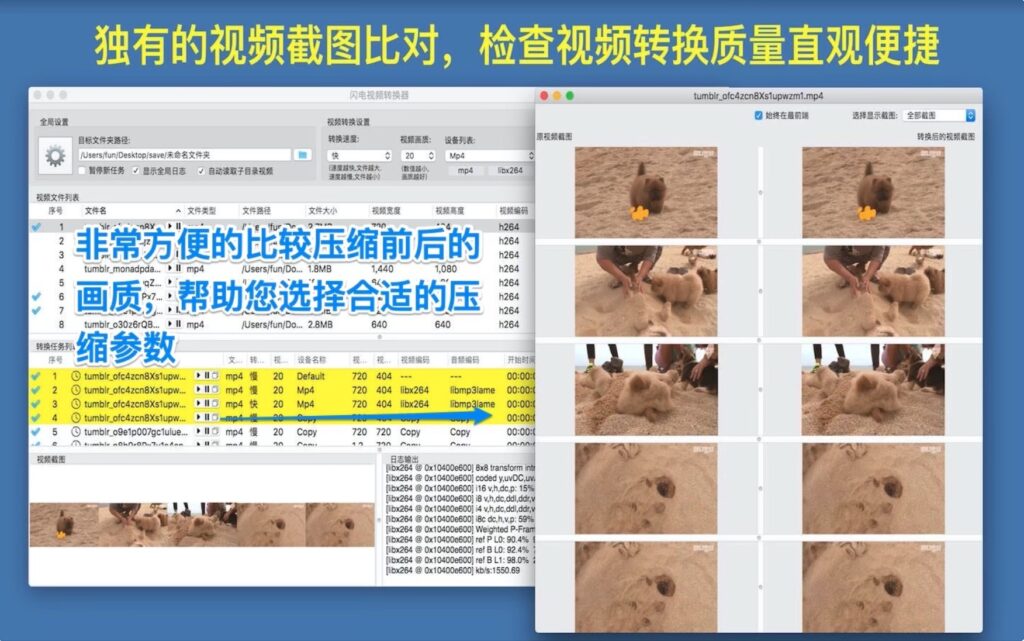Click the checkmark icon beside file row 6
This screenshot has height=641, width=1024.
36,296
